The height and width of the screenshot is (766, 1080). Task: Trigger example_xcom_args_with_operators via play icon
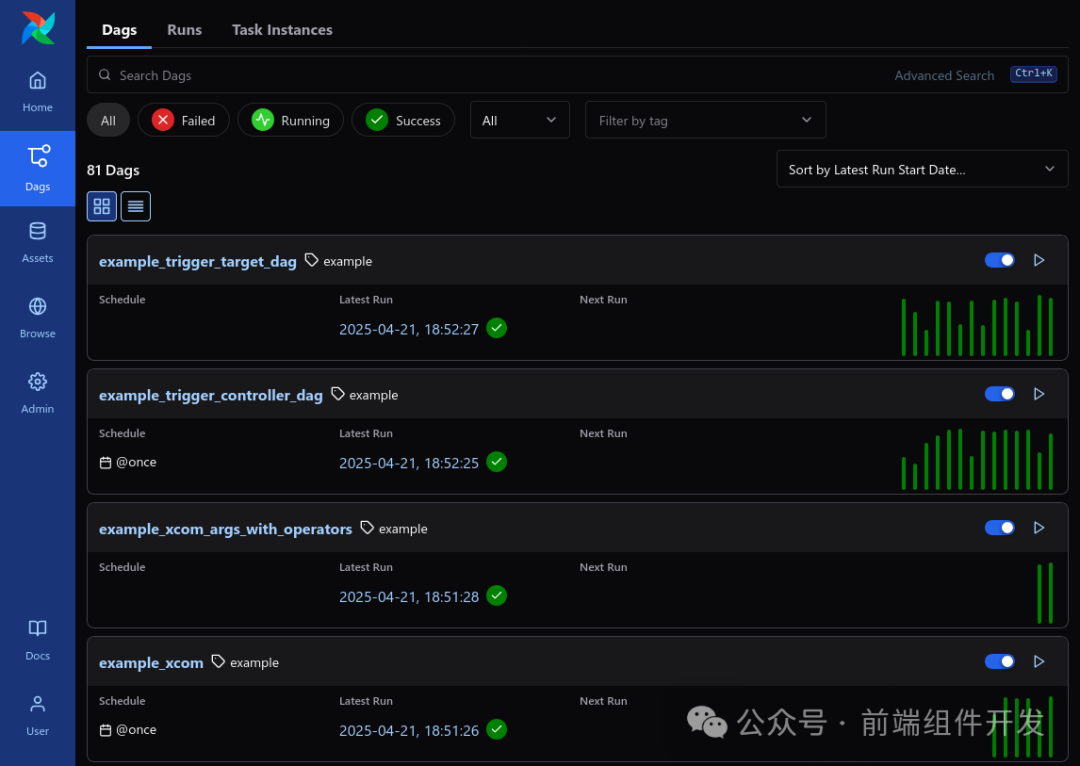click(x=1039, y=528)
